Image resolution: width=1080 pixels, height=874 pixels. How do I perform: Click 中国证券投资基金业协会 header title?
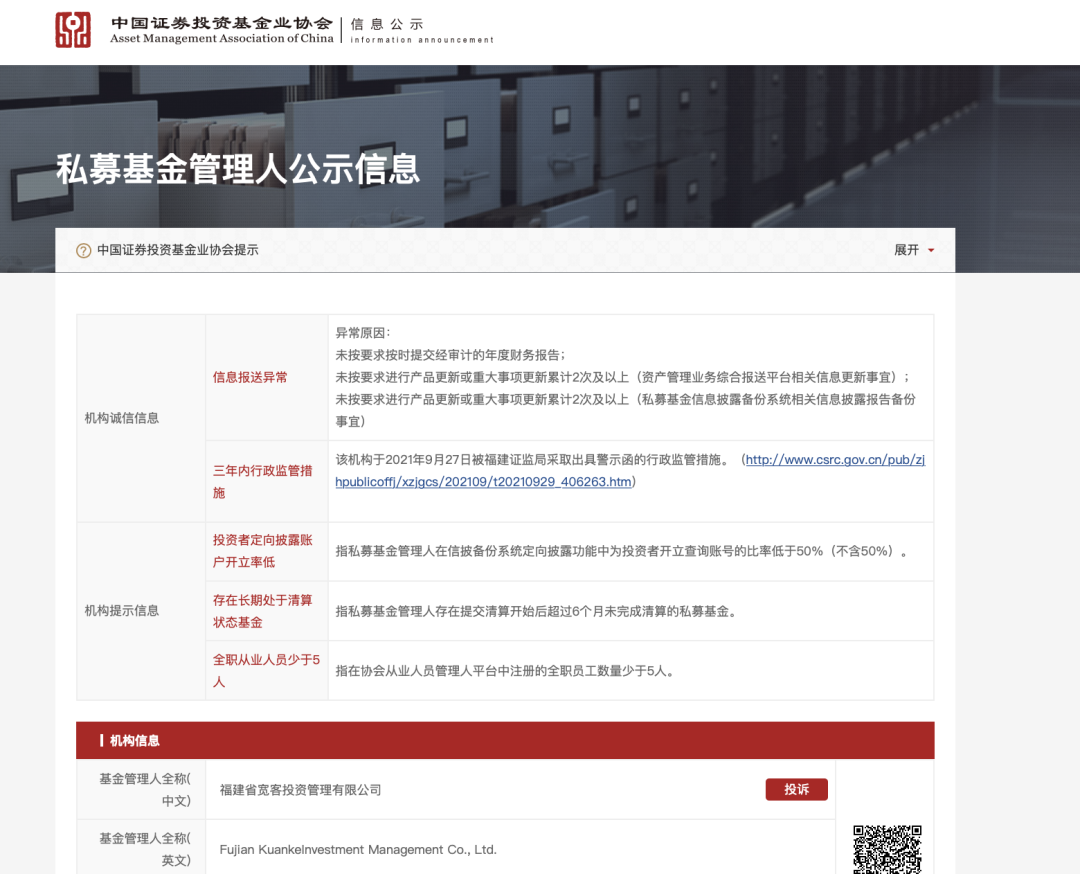(222, 23)
